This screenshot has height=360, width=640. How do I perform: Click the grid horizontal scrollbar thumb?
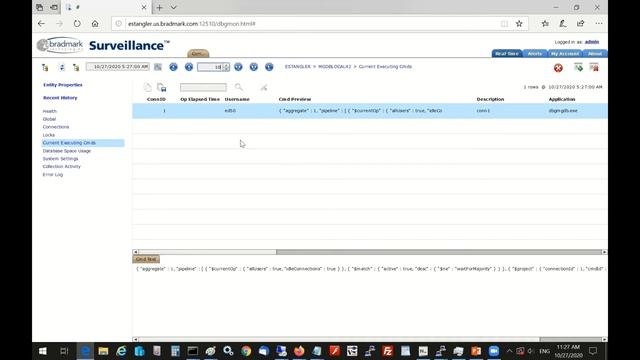pyautogui.click(x=439, y=252)
